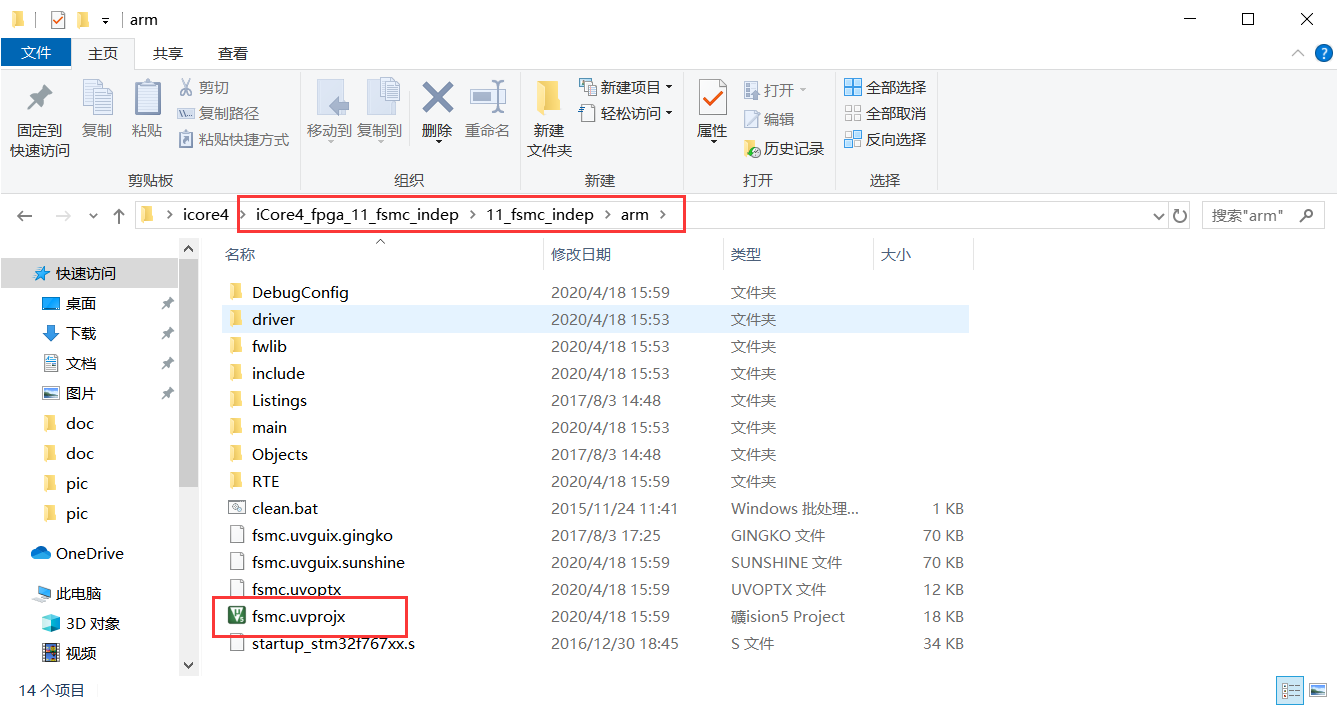Click the Delete (删除) red X icon
Image resolution: width=1338 pixels, height=706 pixels.
pyautogui.click(x=437, y=100)
